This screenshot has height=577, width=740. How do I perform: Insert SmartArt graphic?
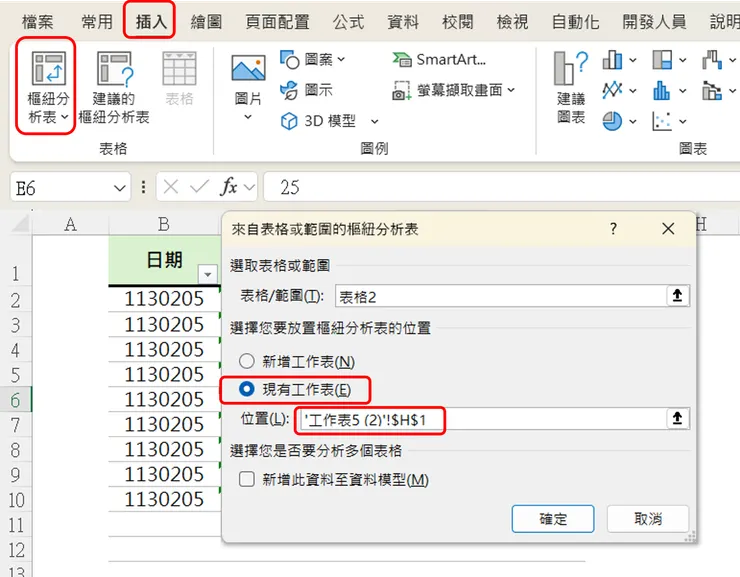click(x=439, y=59)
